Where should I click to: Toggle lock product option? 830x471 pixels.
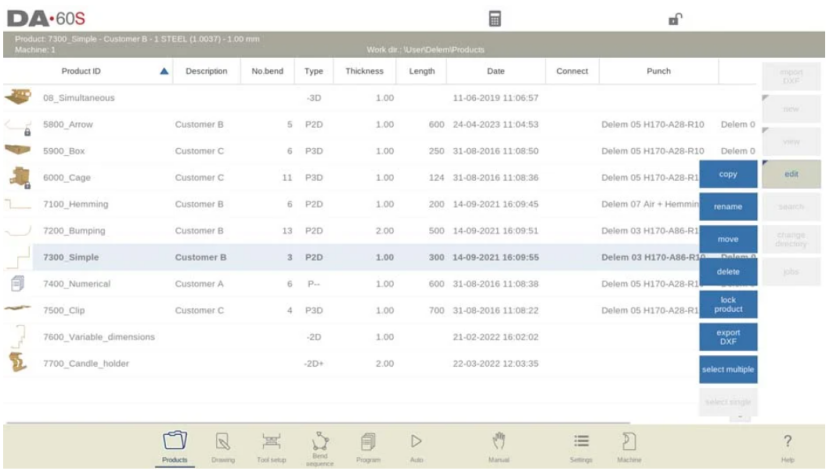(728, 304)
